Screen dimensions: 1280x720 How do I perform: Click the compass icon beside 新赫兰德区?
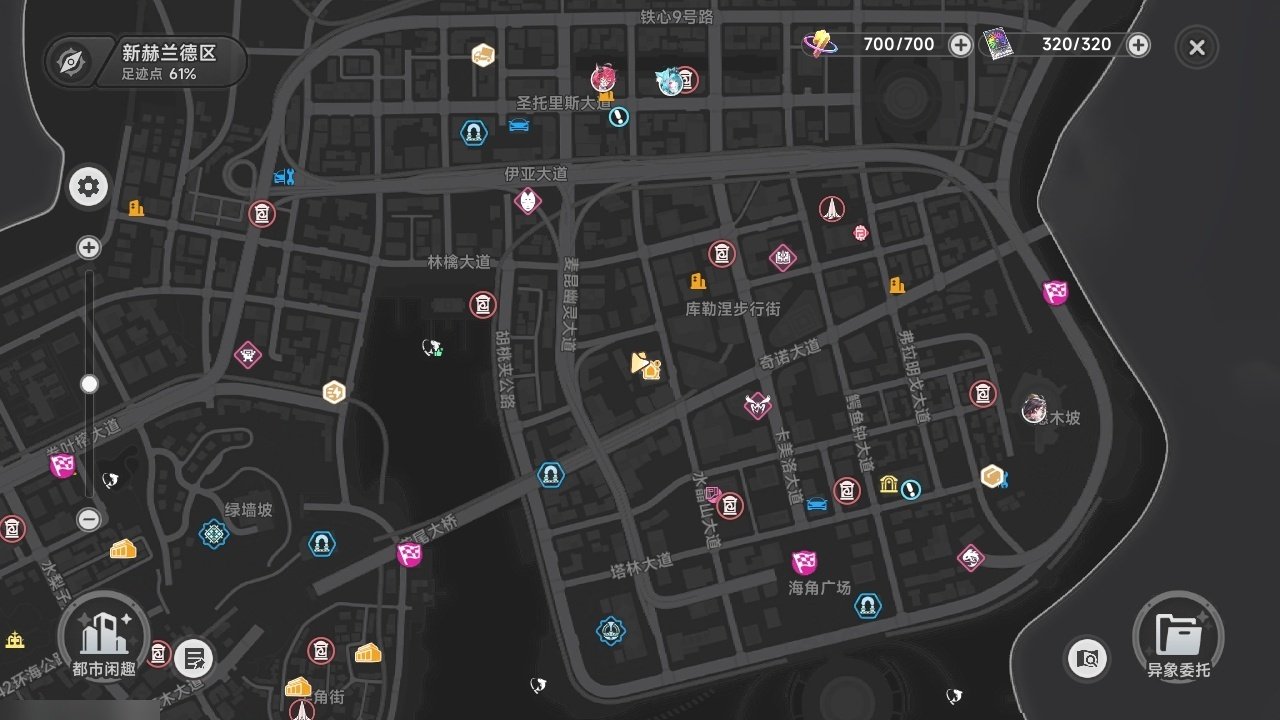click(x=71, y=61)
